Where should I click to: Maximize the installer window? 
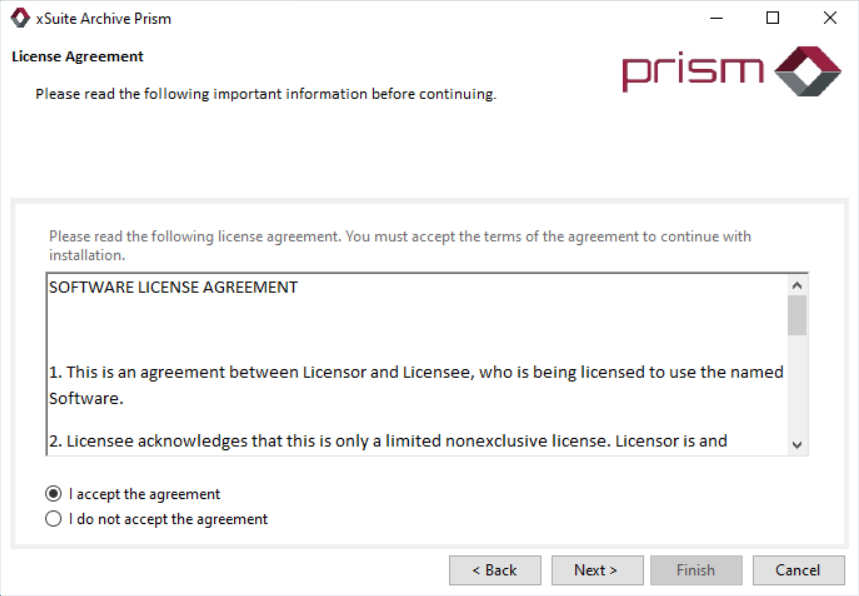click(x=773, y=18)
